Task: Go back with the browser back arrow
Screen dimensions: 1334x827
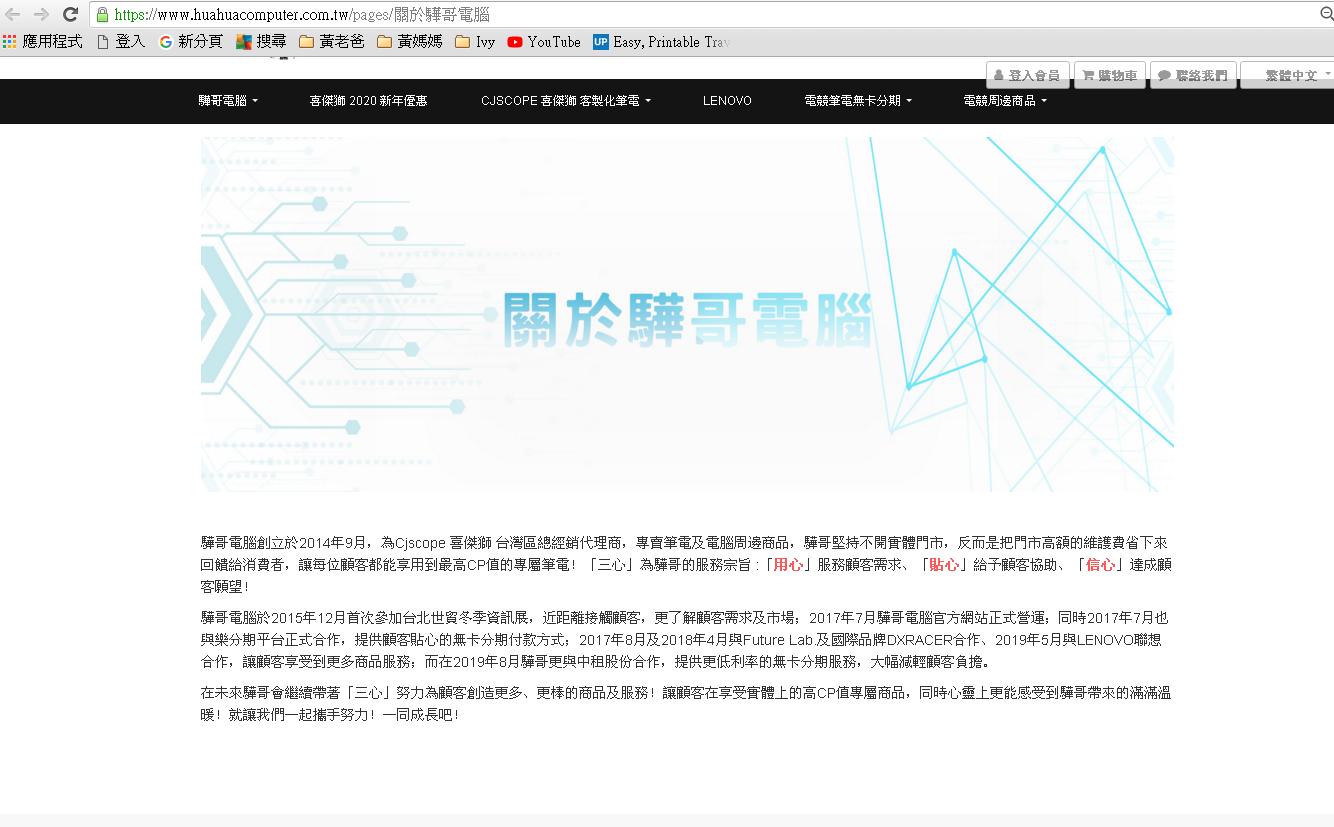Action: (13, 14)
